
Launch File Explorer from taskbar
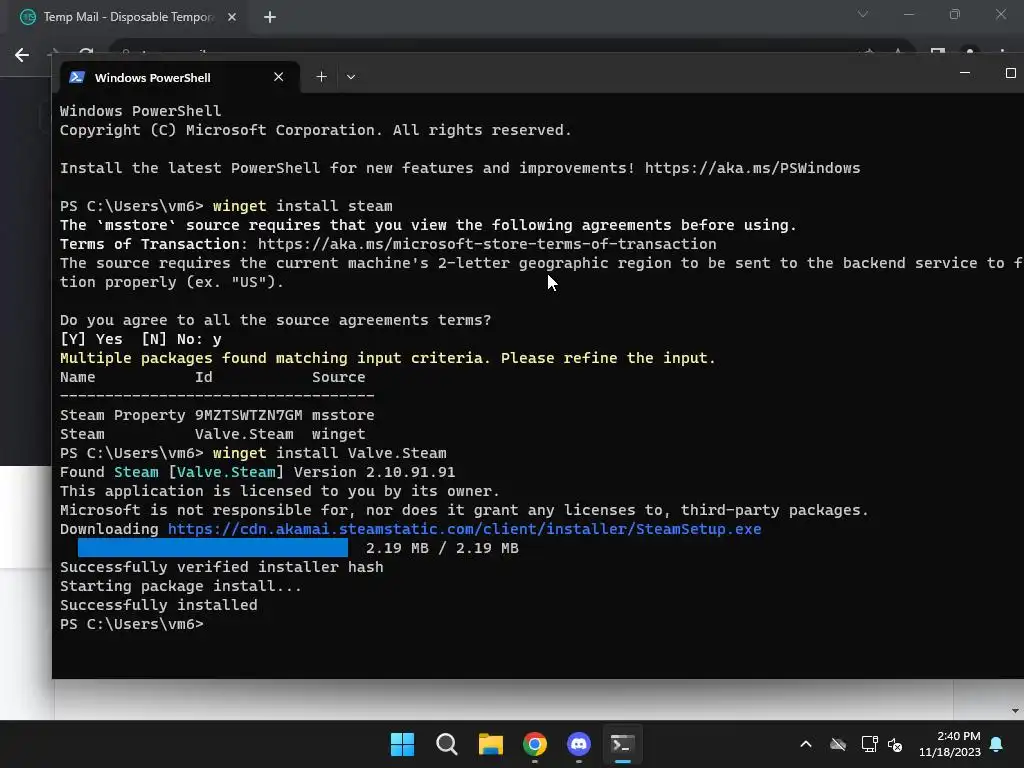pyautogui.click(x=490, y=744)
